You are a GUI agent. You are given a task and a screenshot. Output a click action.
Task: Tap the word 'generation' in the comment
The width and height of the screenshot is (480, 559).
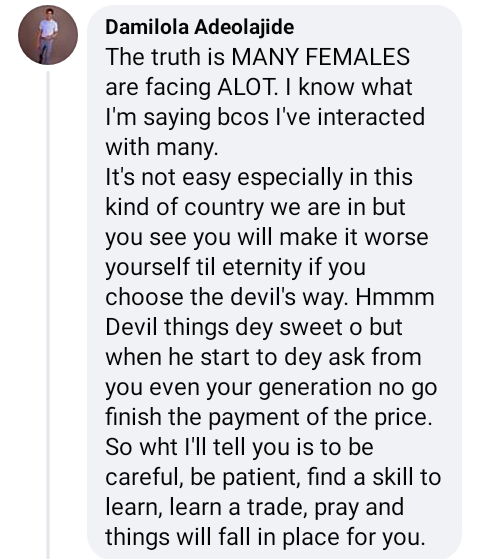[x=315, y=388]
